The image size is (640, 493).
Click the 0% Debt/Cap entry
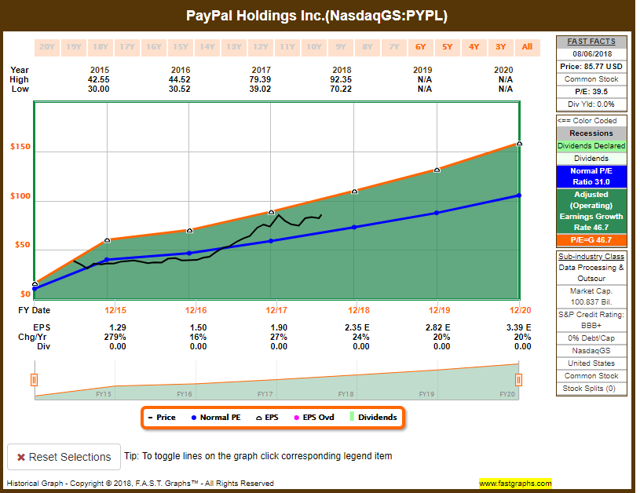coord(591,338)
